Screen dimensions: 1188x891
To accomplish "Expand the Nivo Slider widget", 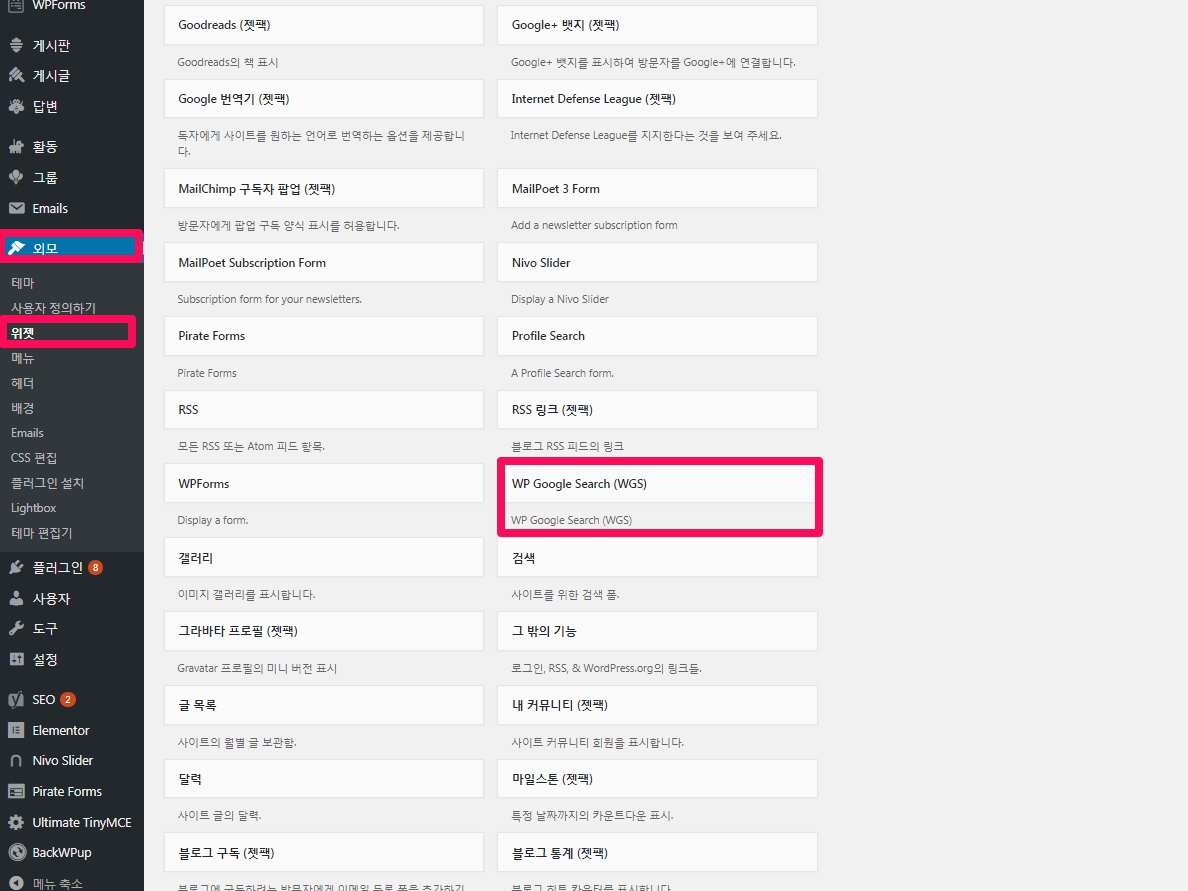I will tap(656, 263).
